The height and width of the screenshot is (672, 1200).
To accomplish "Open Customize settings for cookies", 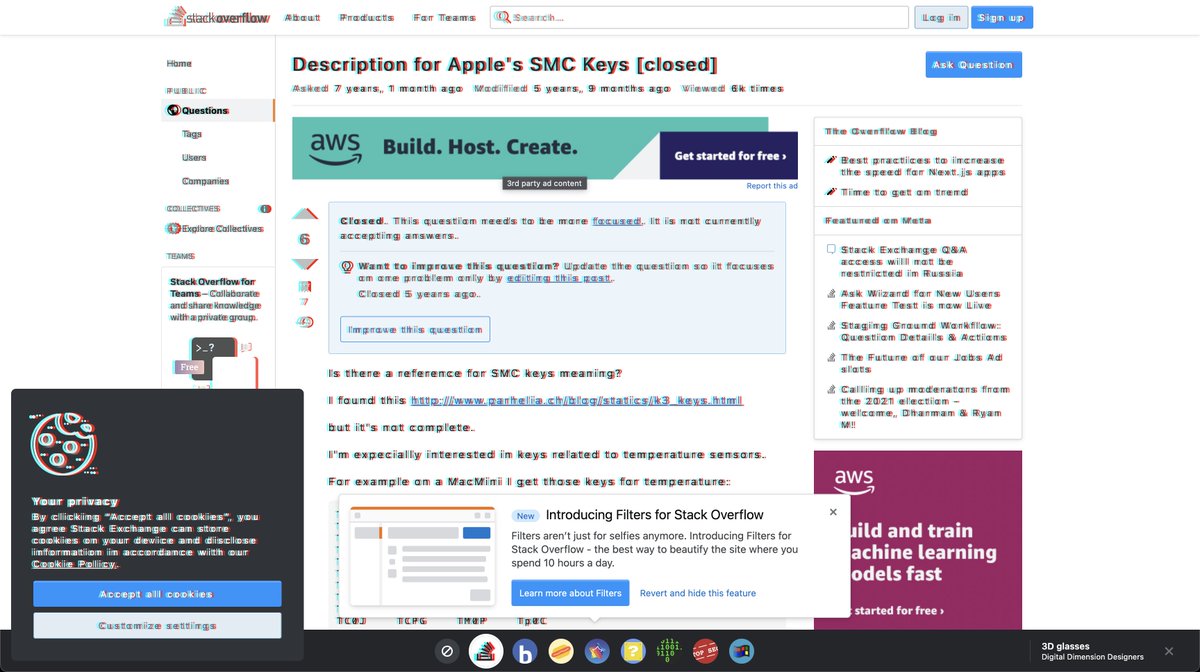I will pos(157,626).
